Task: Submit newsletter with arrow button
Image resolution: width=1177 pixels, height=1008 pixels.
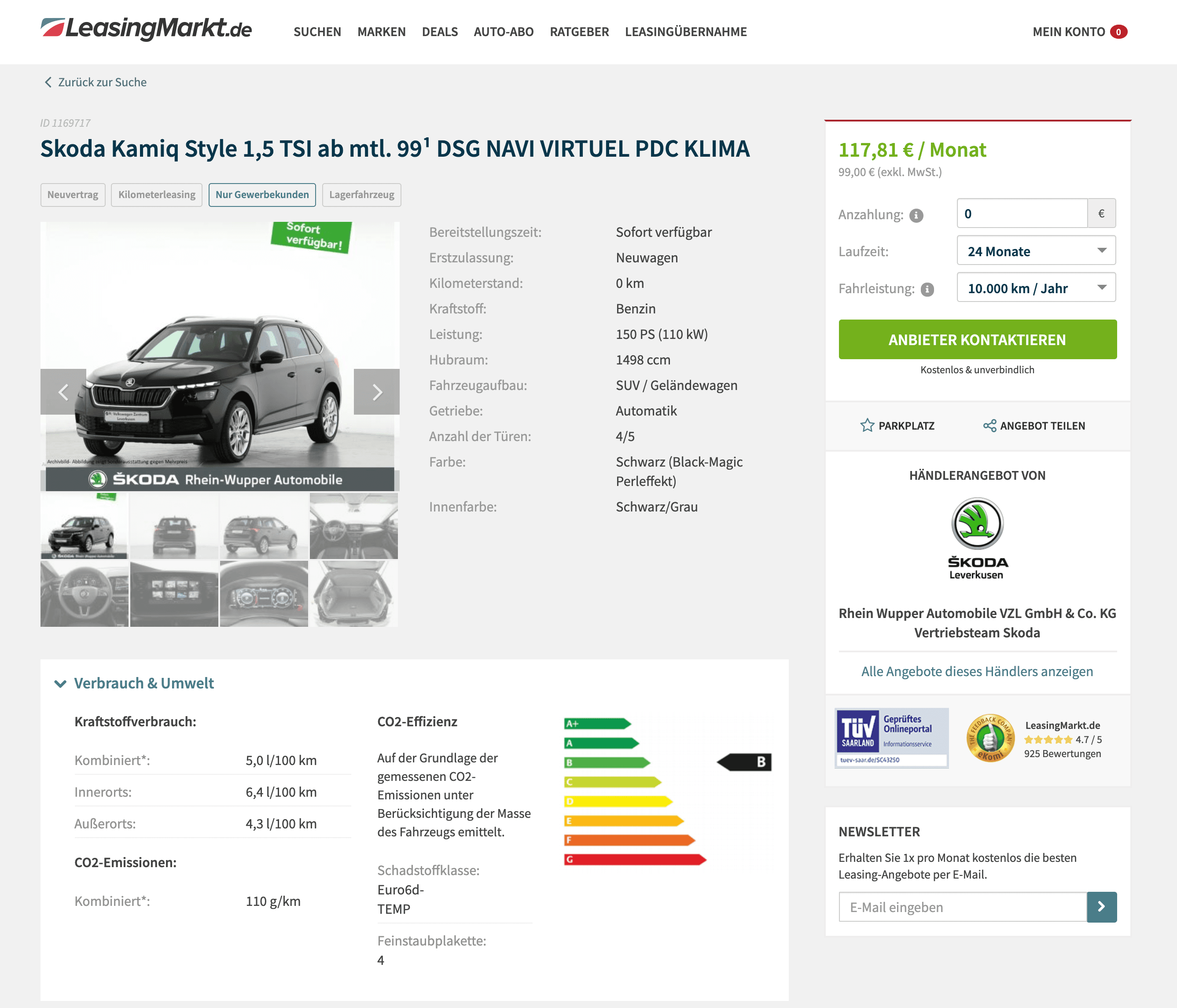Action: pyautogui.click(x=1101, y=907)
